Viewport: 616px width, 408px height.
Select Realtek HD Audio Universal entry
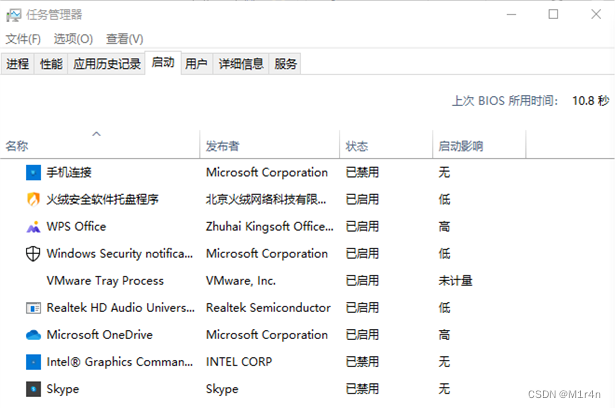121,308
